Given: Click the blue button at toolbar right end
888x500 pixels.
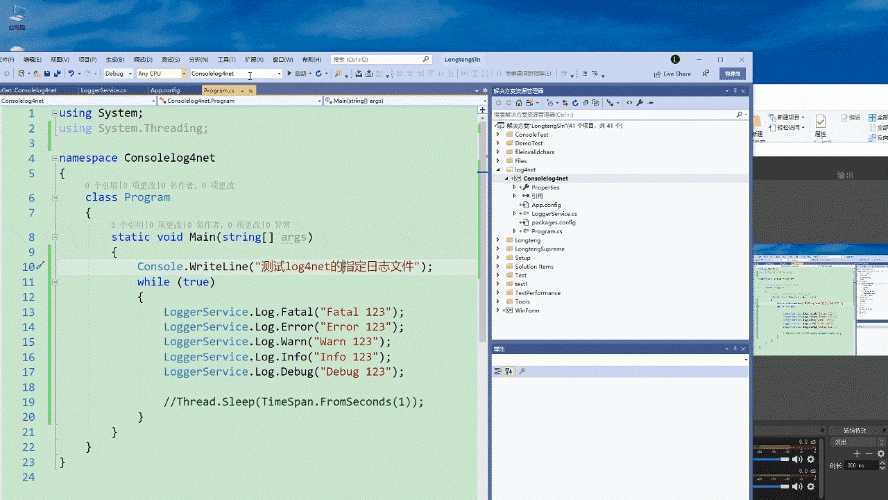Looking at the screenshot, I should [x=733, y=74].
